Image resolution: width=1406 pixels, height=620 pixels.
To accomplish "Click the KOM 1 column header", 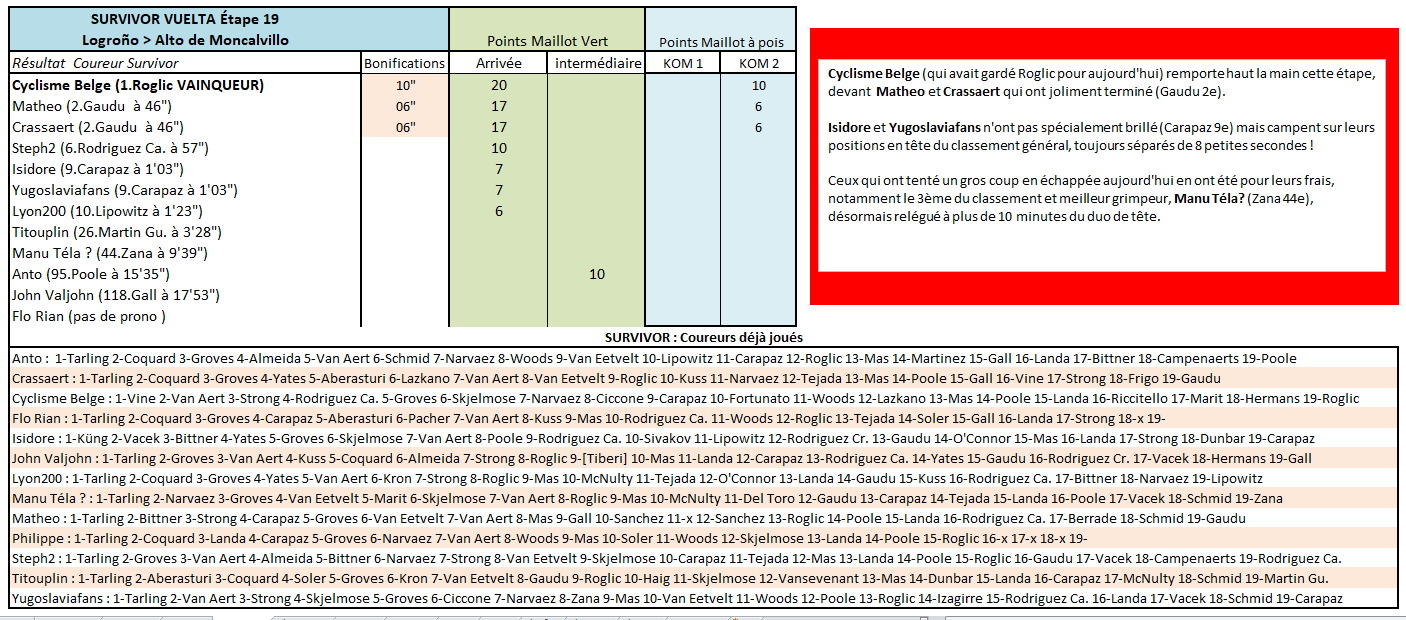I will tap(683, 63).
